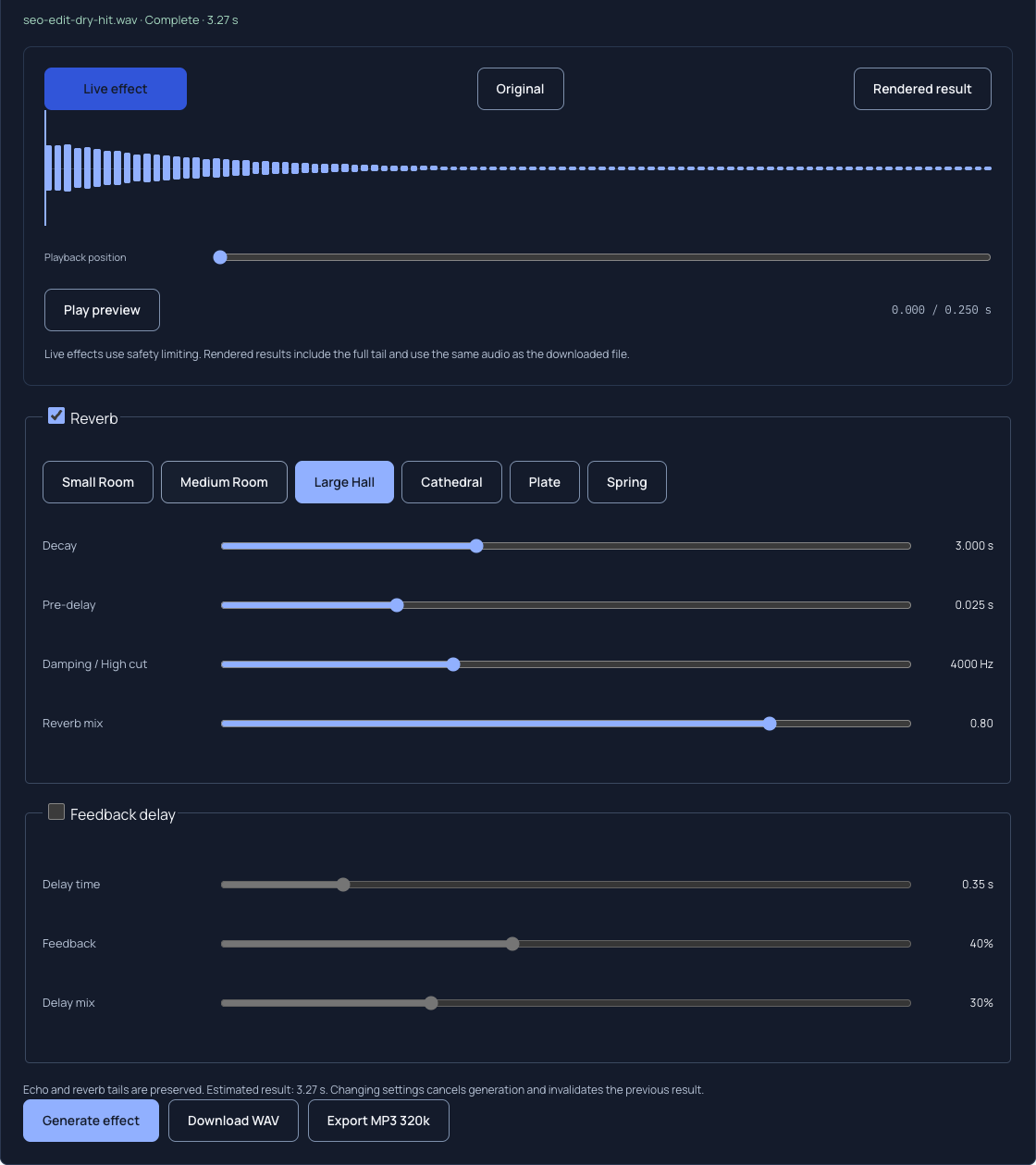1036x1165 pixels.
Task: Click the seo-edit-dry-hit.wav status text
Action: pos(130,19)
